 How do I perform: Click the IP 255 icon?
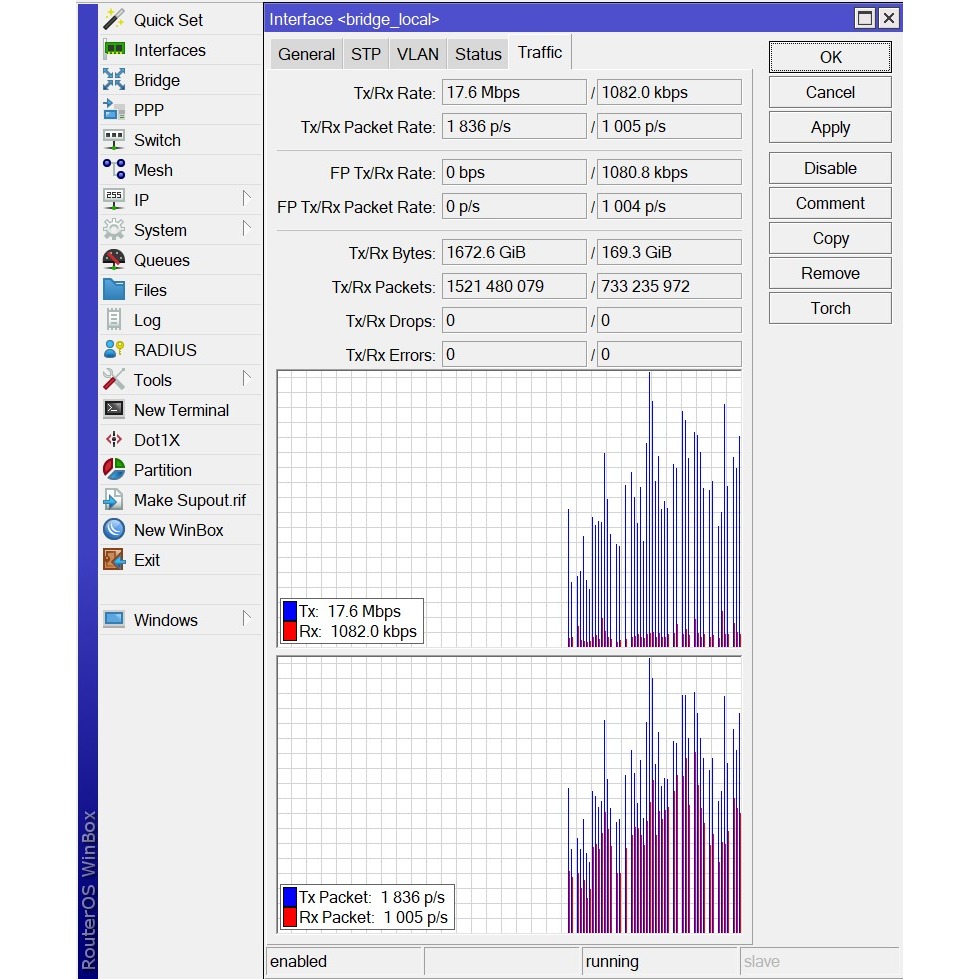(x=114, y=199)
